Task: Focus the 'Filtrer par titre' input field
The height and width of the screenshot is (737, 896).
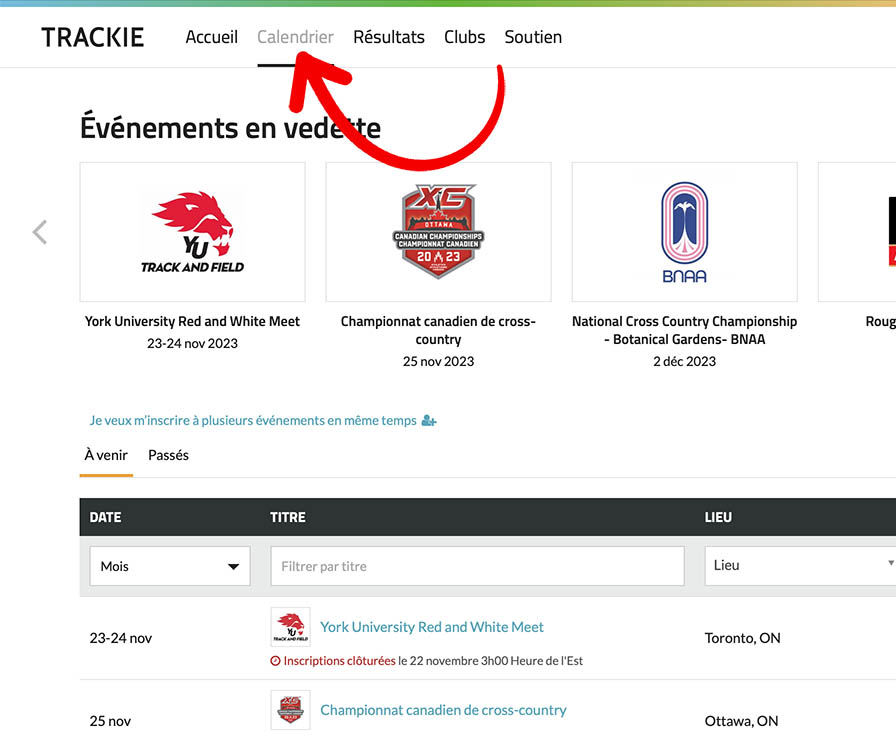Action: tap(477, 566)
